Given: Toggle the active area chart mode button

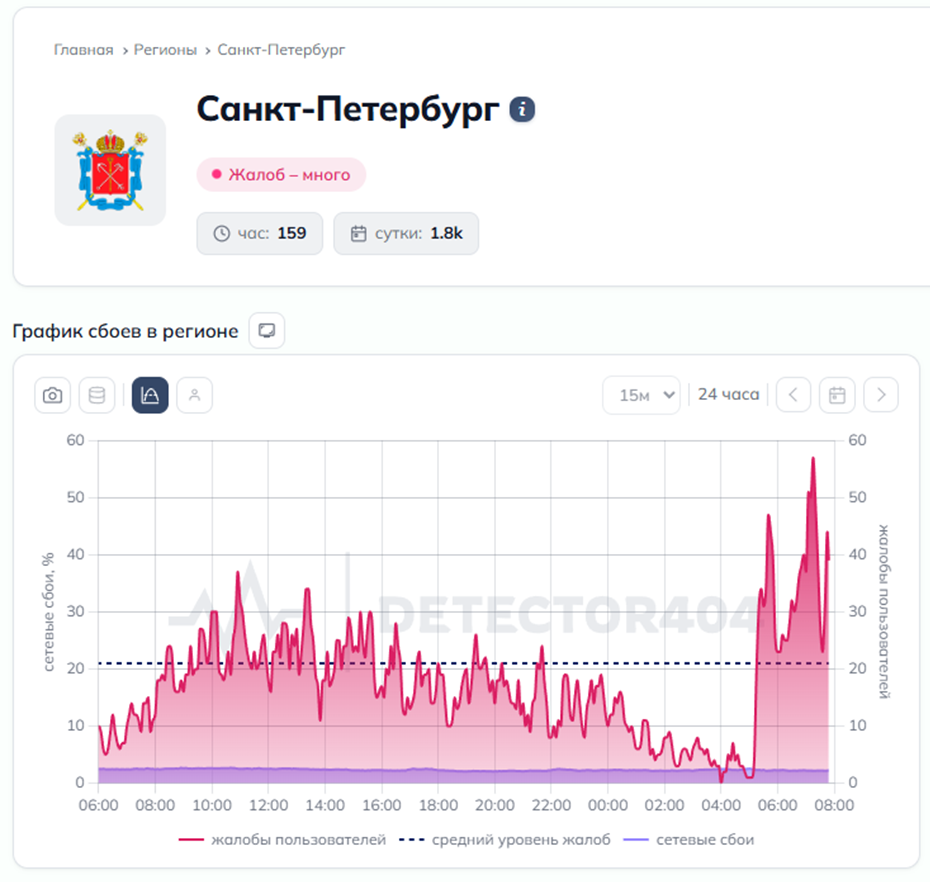Looking at the screenshot, I should point(150,395).
